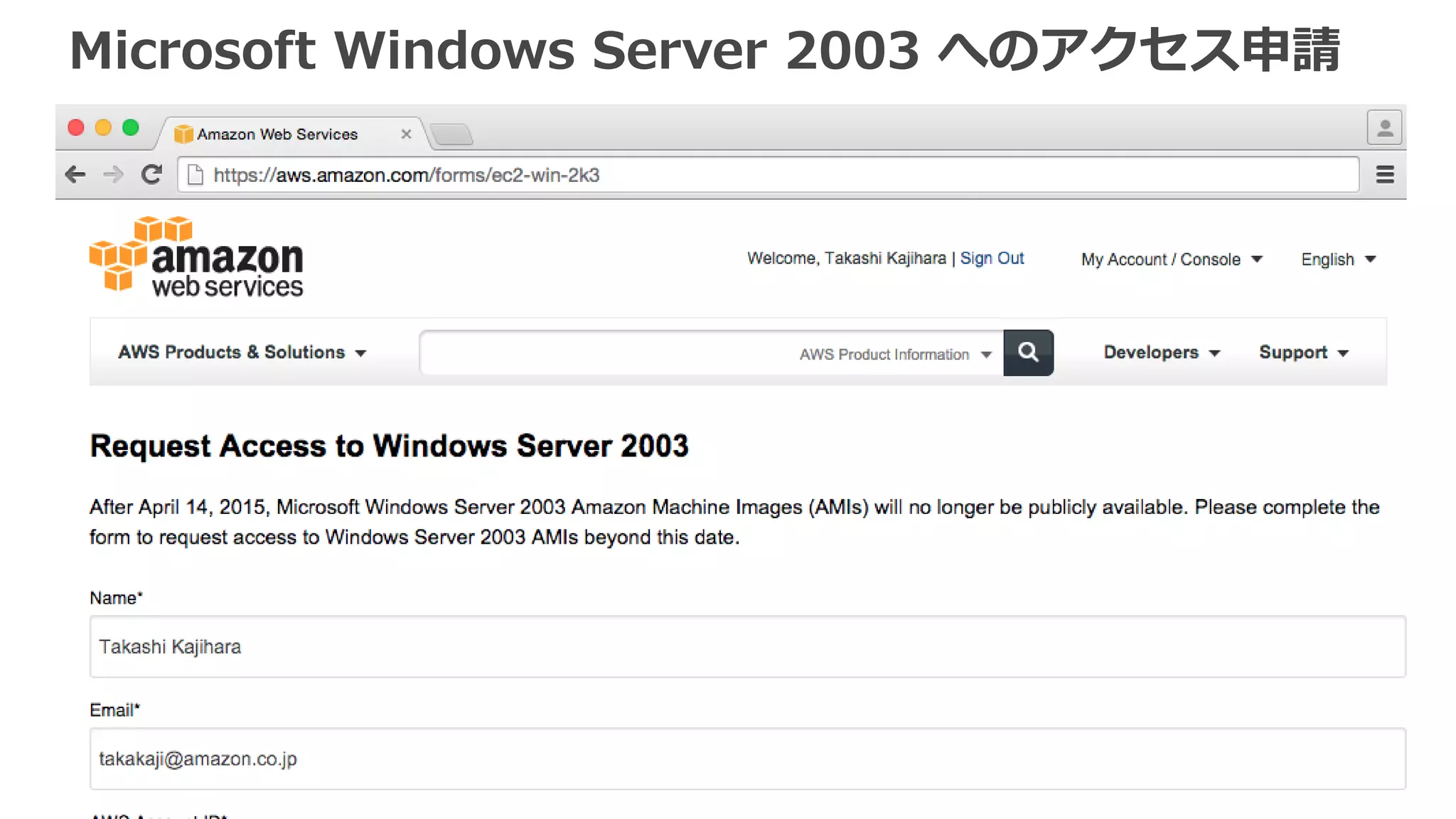The height and width of the screenshot is (819, 1456).
Task: Click the Email input field
Action: click(x=747, y=759)
